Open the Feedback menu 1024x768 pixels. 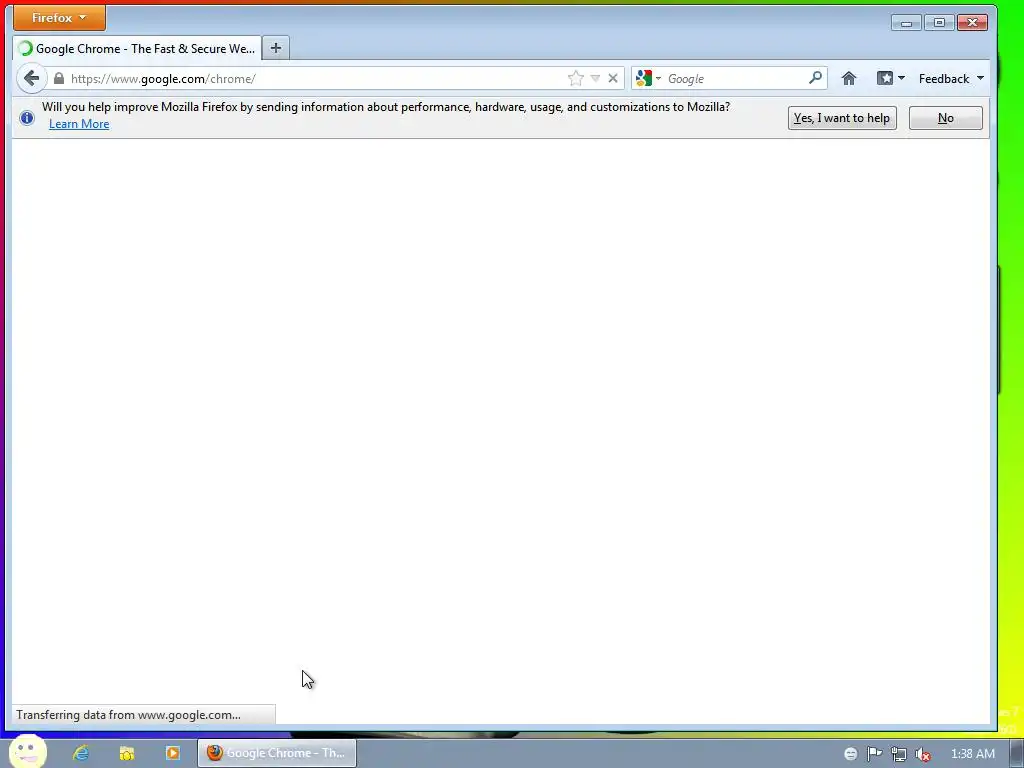951,78
